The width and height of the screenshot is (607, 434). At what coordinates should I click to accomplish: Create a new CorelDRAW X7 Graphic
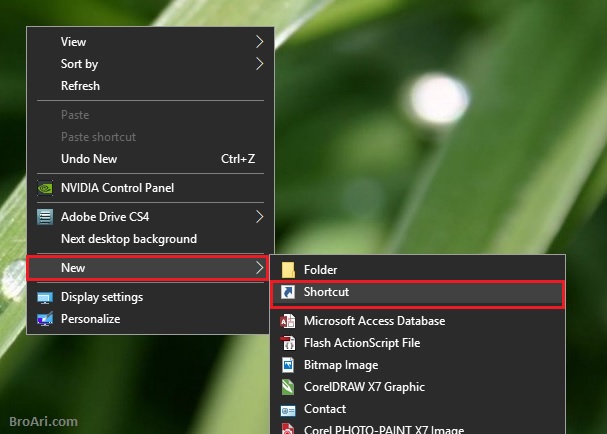[418, 387]
